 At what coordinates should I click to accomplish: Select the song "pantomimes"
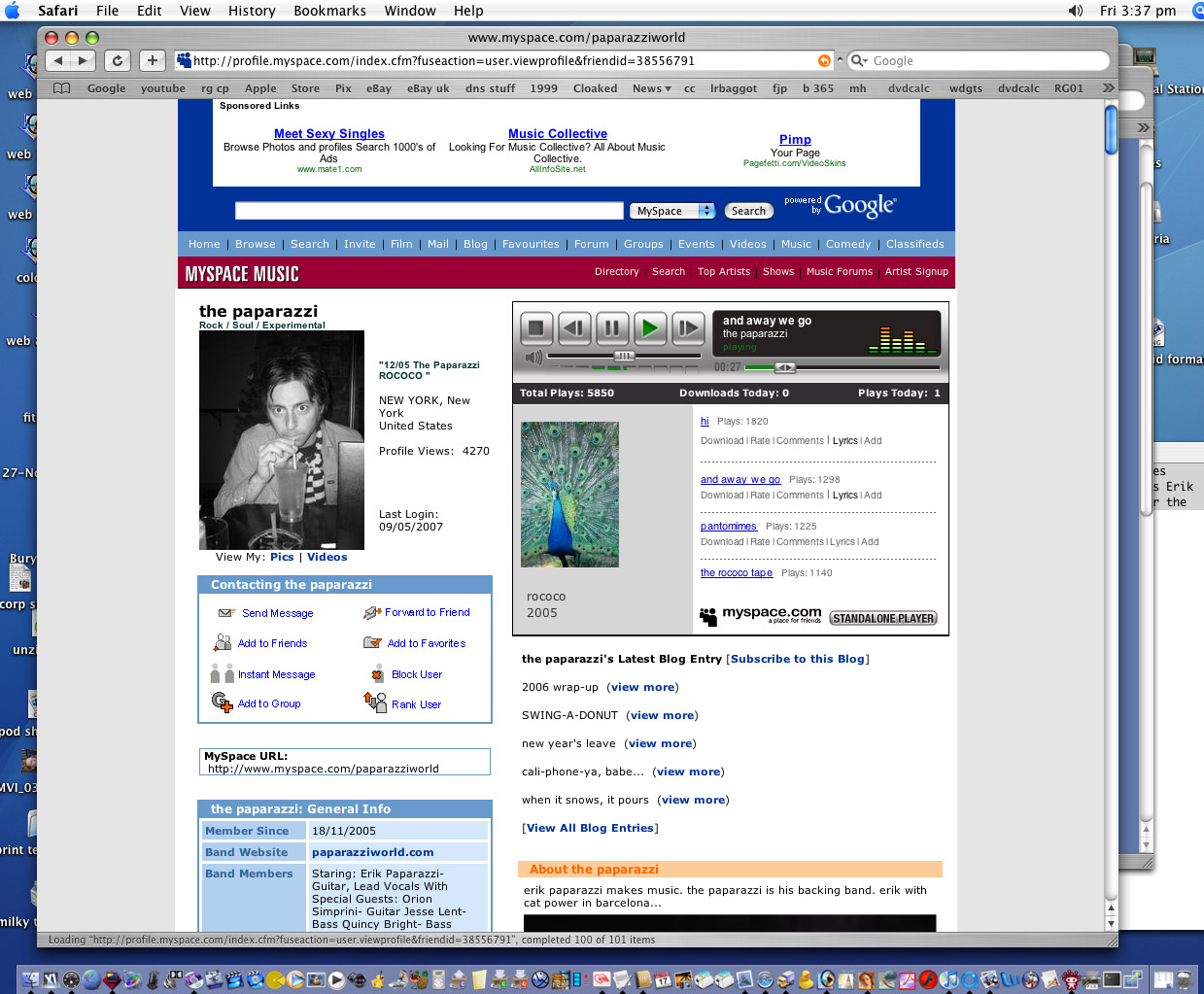tap(728, 527)
